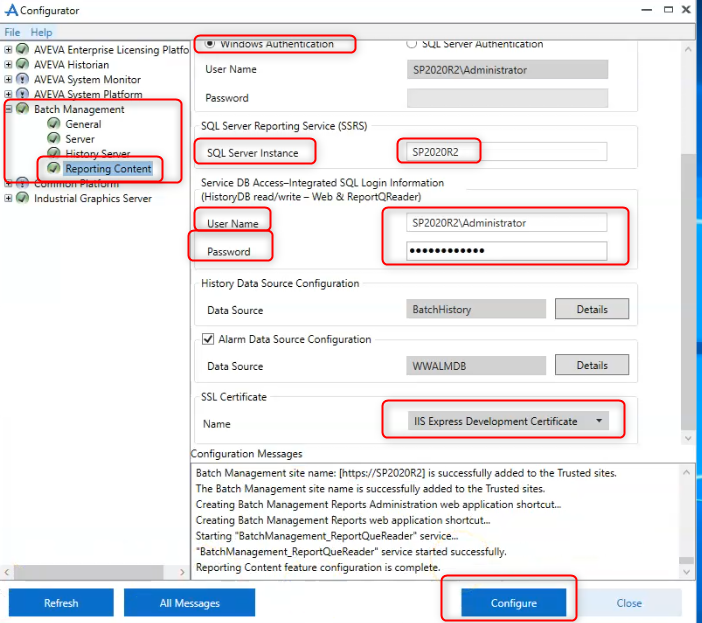Expand AVEVA System Platform tree node
The width and height of the screenshot is (702, 623).
pos(8,94)
